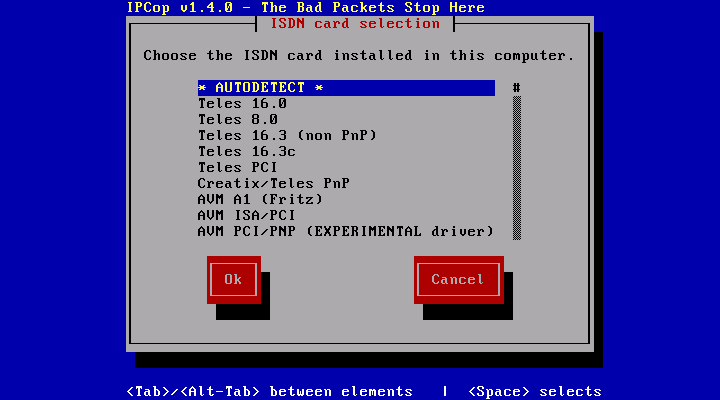Choose Teles 16.0 from the card list
Image resolution: width=720 pixels, height=400 pixels.
point(346,104)
